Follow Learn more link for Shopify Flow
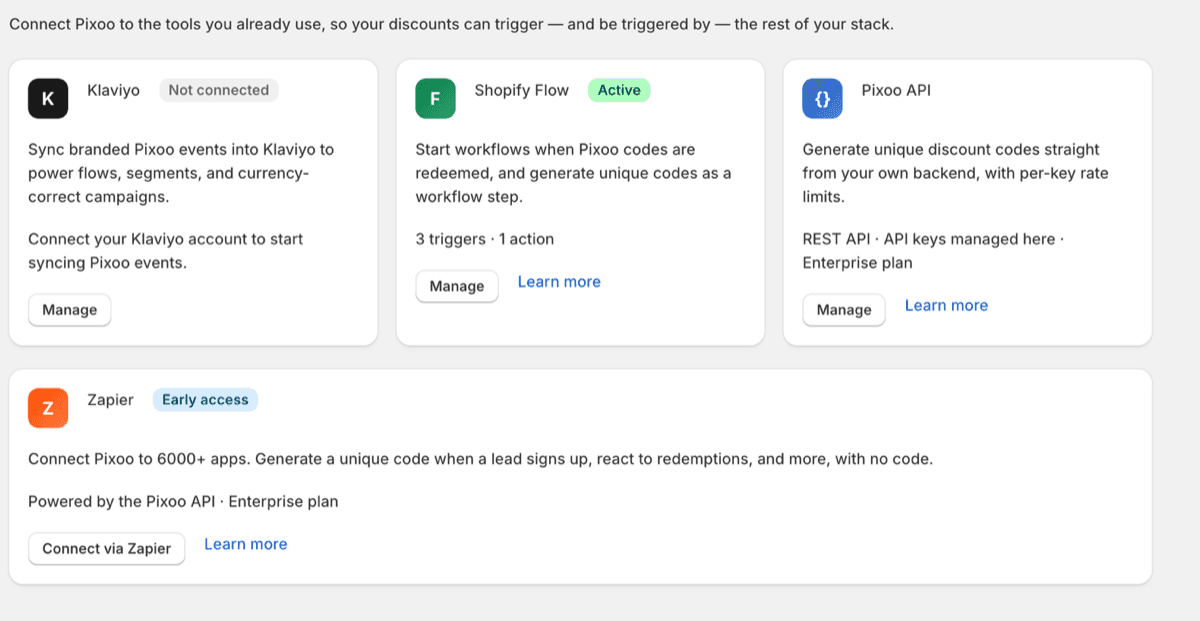 559,282
